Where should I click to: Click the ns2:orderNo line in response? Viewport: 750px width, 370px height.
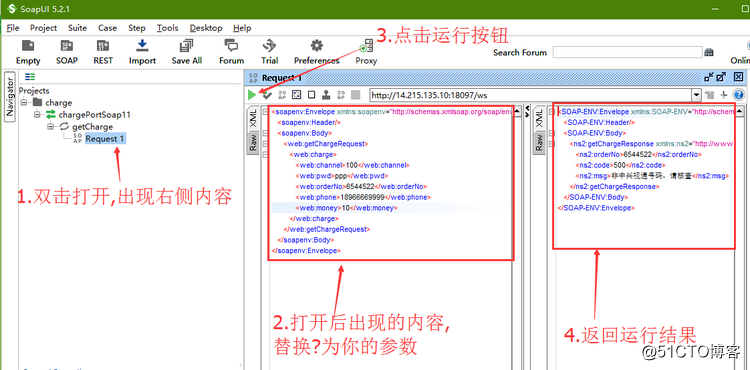tap(638, 154)
